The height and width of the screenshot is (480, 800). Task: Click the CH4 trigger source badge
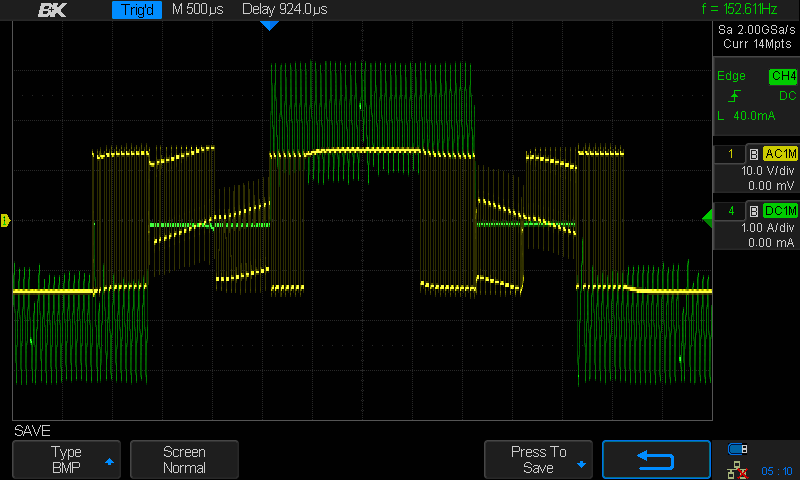(783, 76)
